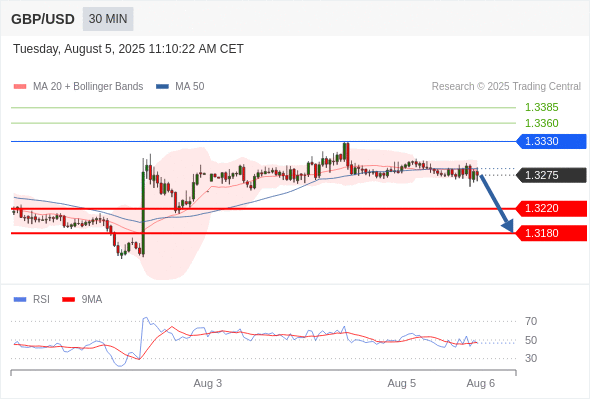This screenshot has height=400, width=590.
Task: Click the blue RSI legend swatch
Action: coord(20,300)
